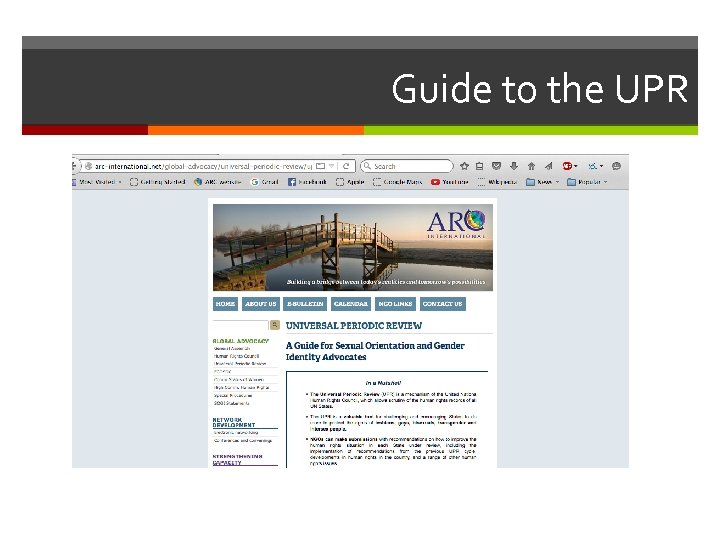Open Universal Periodic Review sidebar link
The width and height of the screenshot is (720, 540).
click(x=240, y=364)
